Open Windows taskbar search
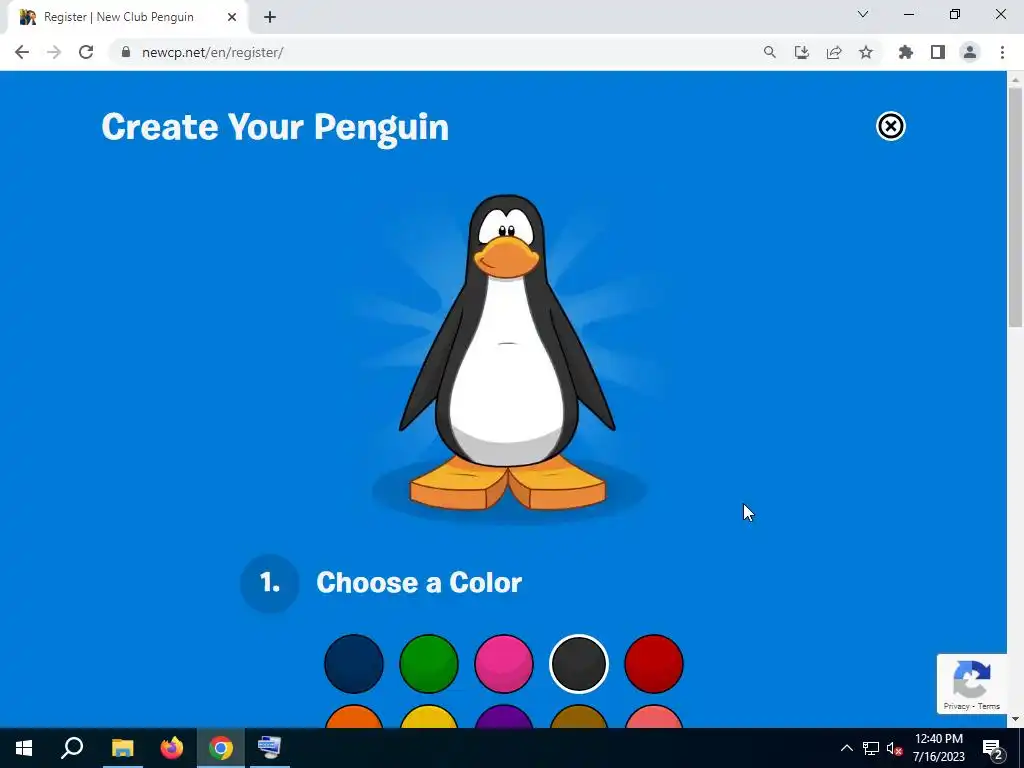 tap(72, 748)
